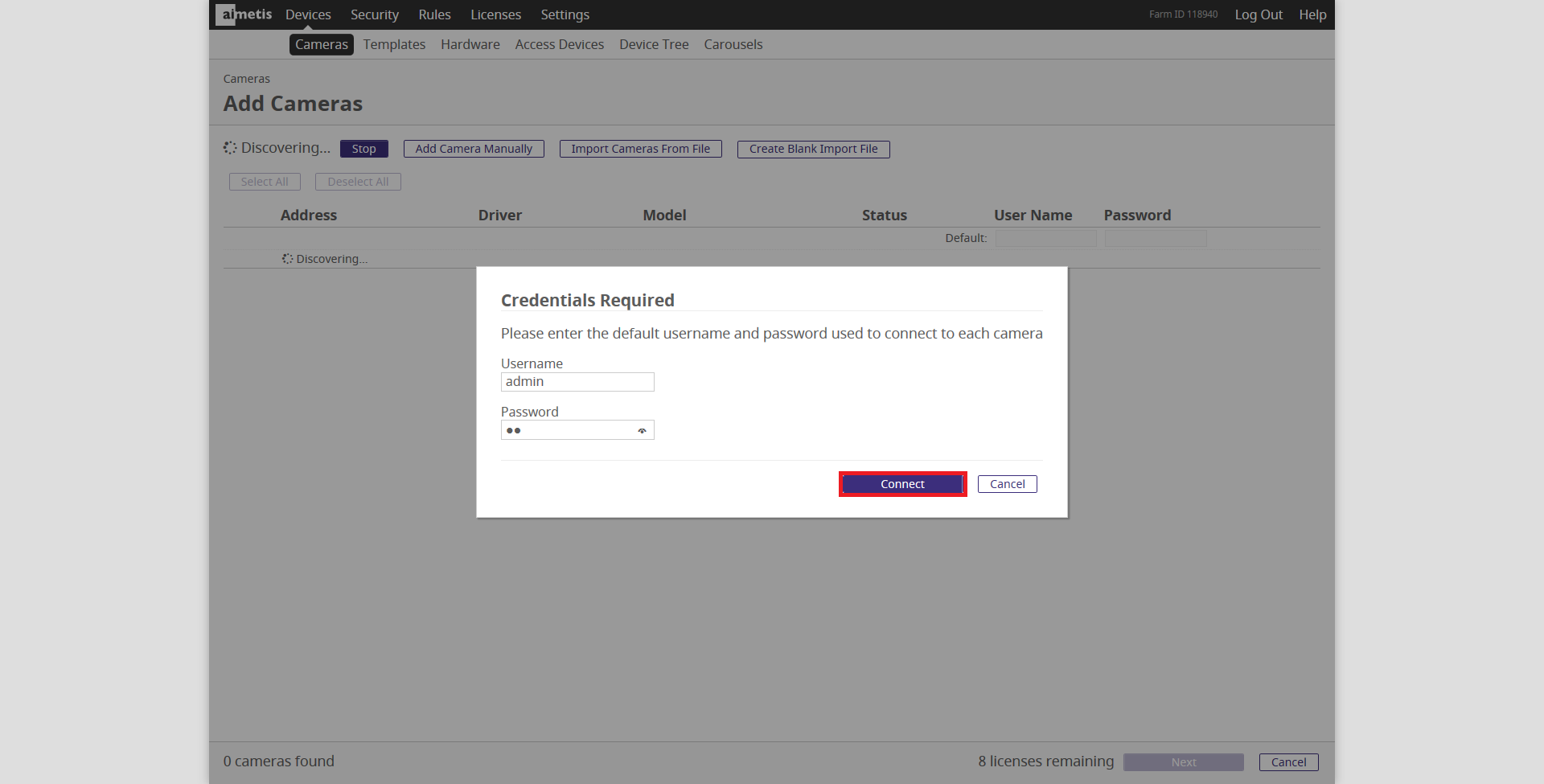Focus the Password input field
Image resolution: width=1544 pixels, height=784 pixels.
click(x=567, y=430)
